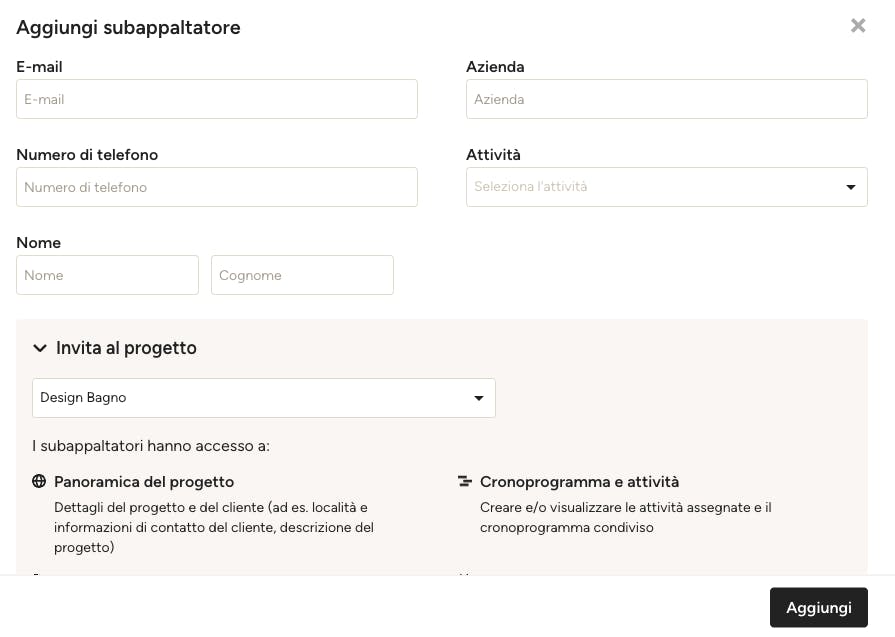This screenshot has width=895, height=637.
Task: Focus the Nome input field
Action: click(x=107, y=275)
